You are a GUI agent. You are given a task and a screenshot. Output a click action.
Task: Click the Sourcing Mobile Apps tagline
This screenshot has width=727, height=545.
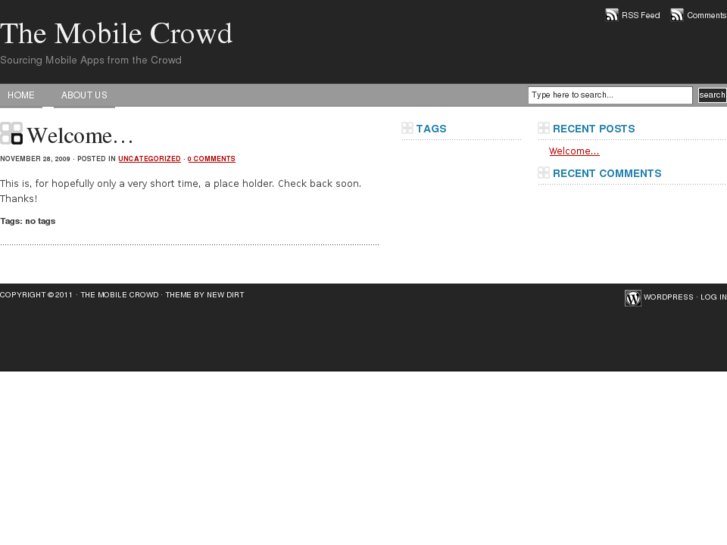(91, 60)
